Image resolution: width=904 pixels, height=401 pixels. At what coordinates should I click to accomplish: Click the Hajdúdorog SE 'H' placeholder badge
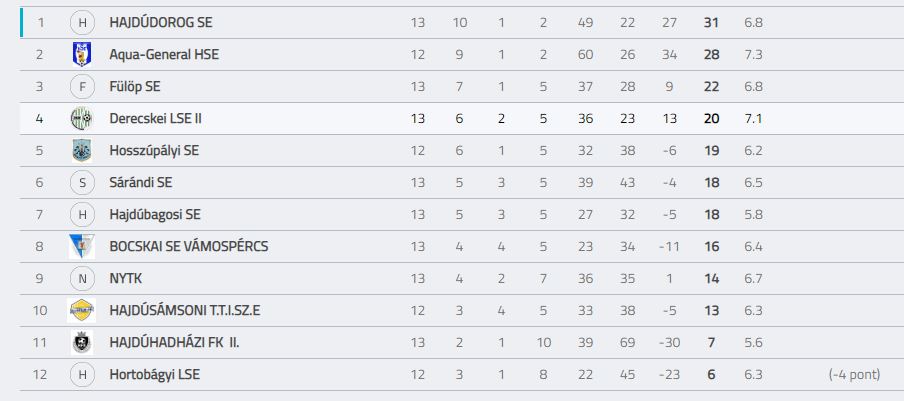(x=82, y=22)
